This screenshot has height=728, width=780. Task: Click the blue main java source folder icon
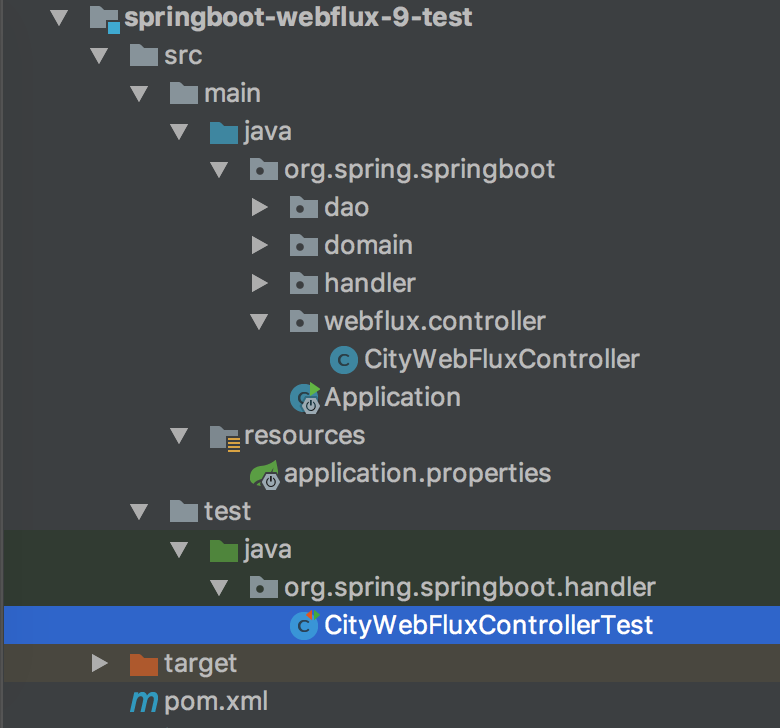point(224,131)
